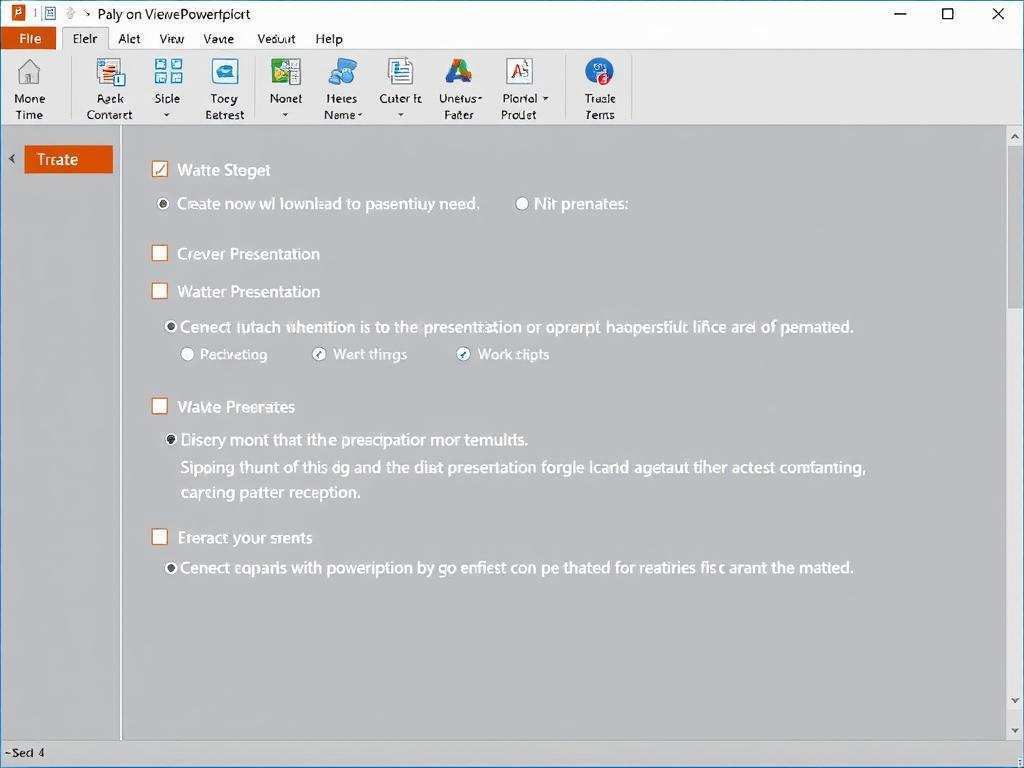
Task: Enable the Watter Presentation checkbox
Action: (160, 291)
